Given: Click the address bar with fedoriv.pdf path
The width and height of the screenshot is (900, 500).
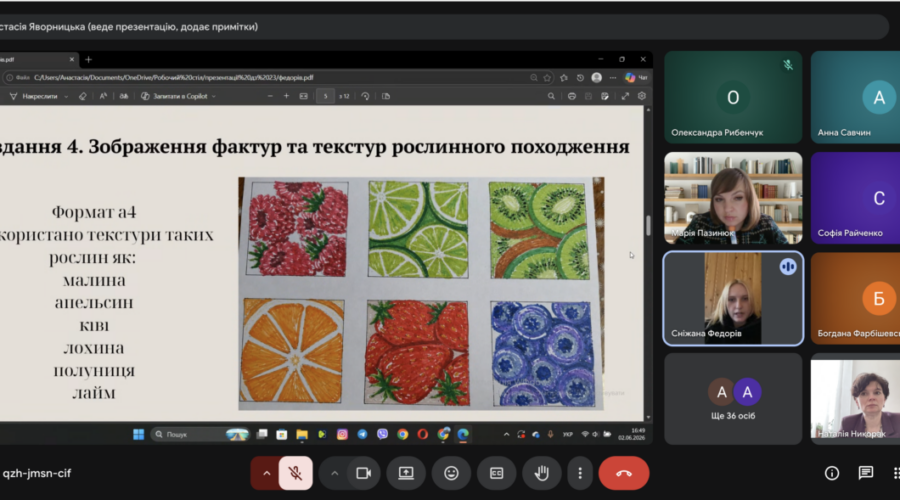Looking at the screenshot, I should click(x=279, y=77).
